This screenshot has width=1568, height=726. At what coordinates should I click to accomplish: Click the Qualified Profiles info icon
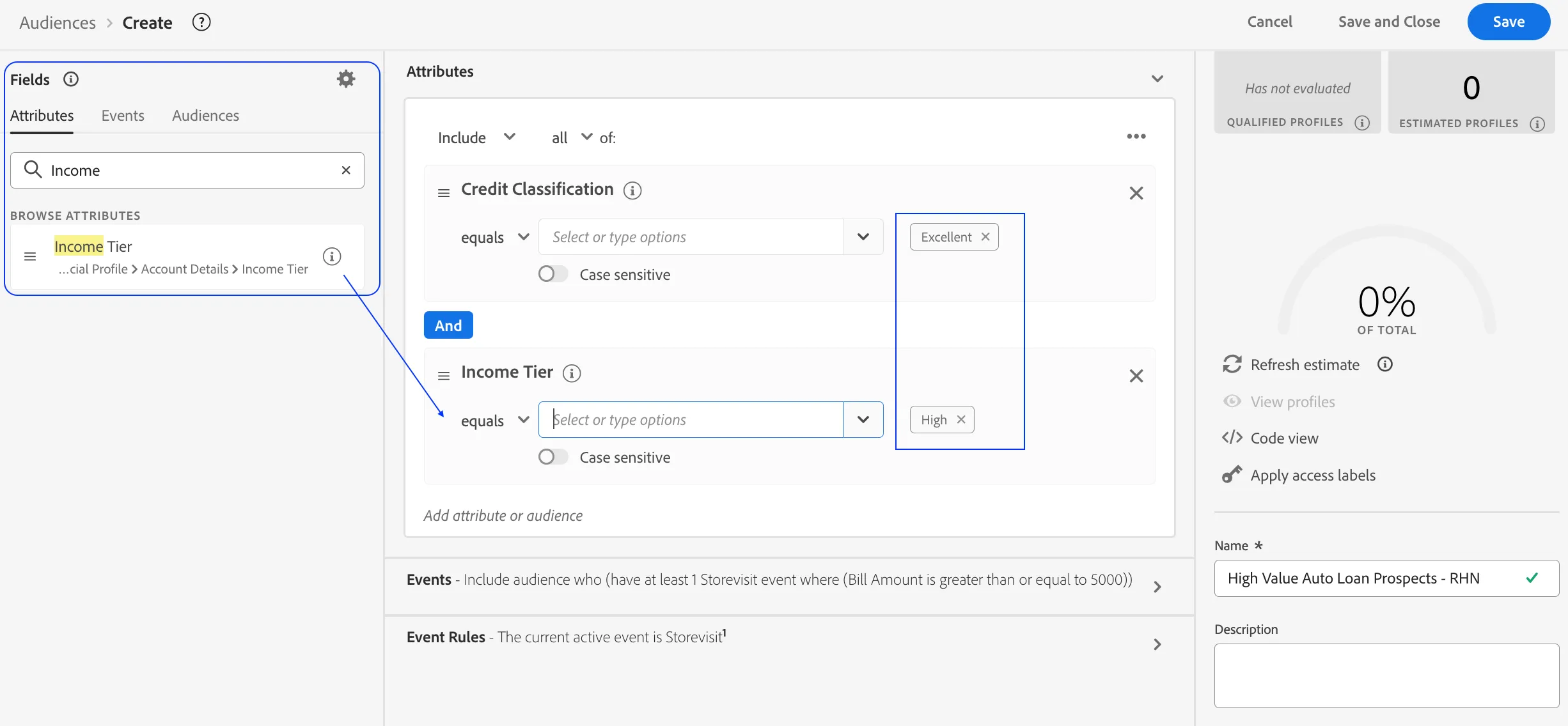tap(1362, 123)
